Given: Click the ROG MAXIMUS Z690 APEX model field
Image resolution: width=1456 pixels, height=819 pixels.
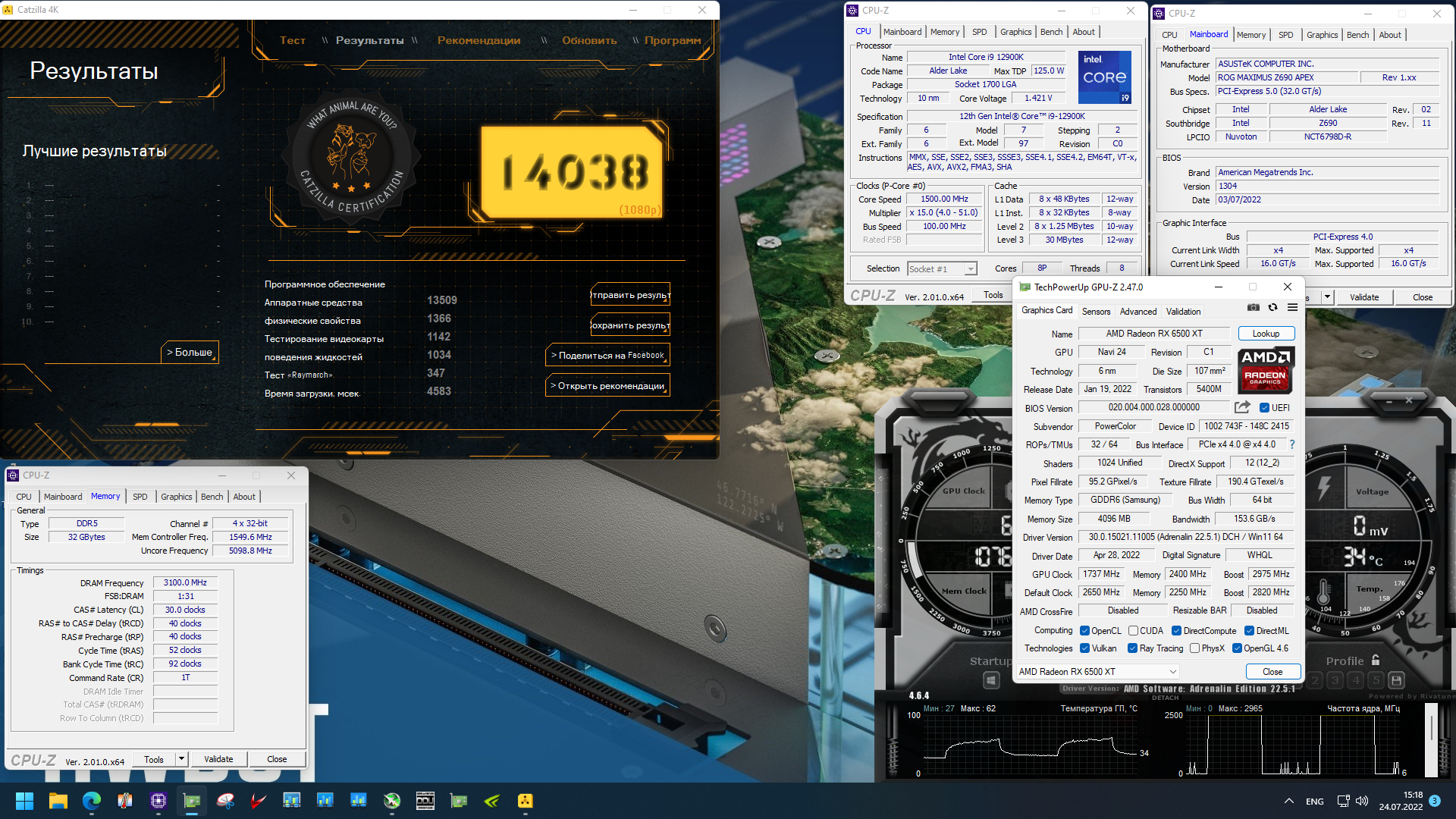Looking at the screenshot, I should (1286, 77).
